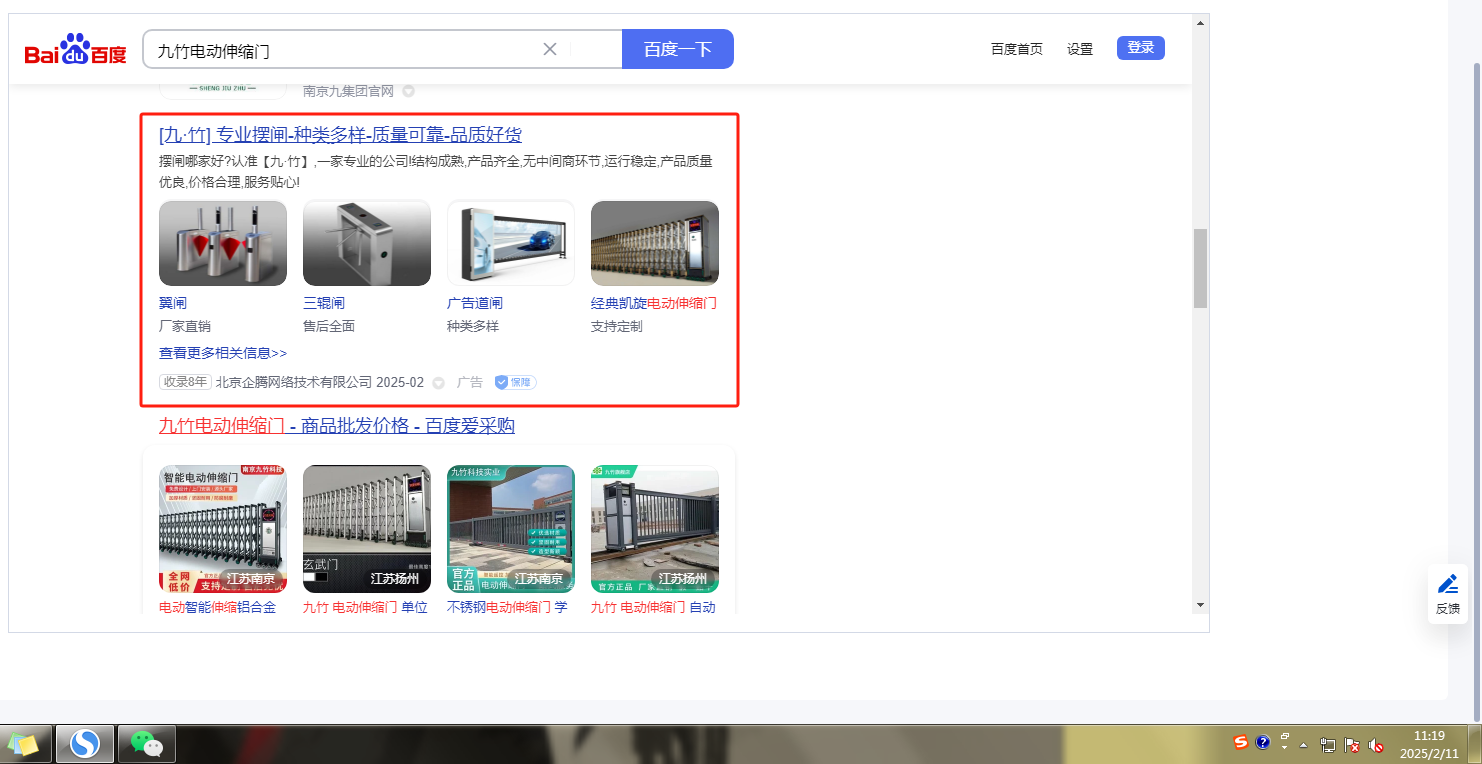Image resolution: width=1482 pixels, height=764 pixels.
Task: Open 查看更多相关信息>> link
Action: coord(223,353)
